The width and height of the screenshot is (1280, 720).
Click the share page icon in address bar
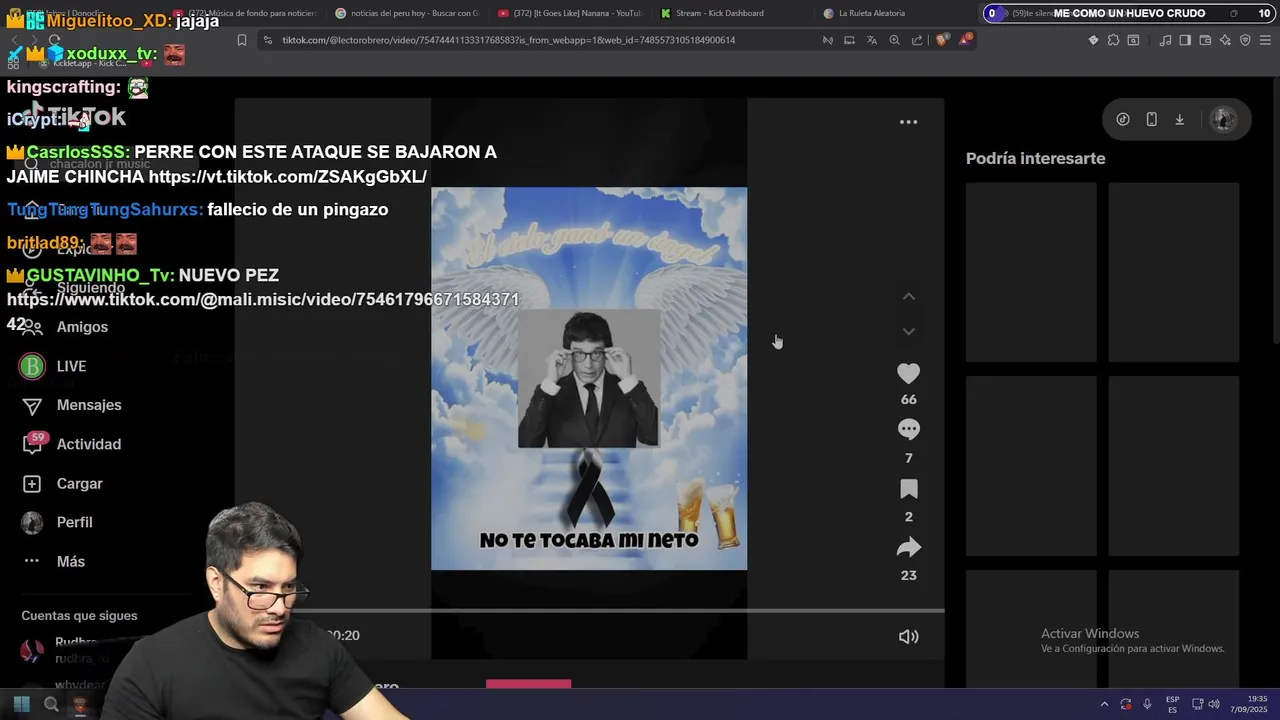pyautogui.click(x=917, y=40)
